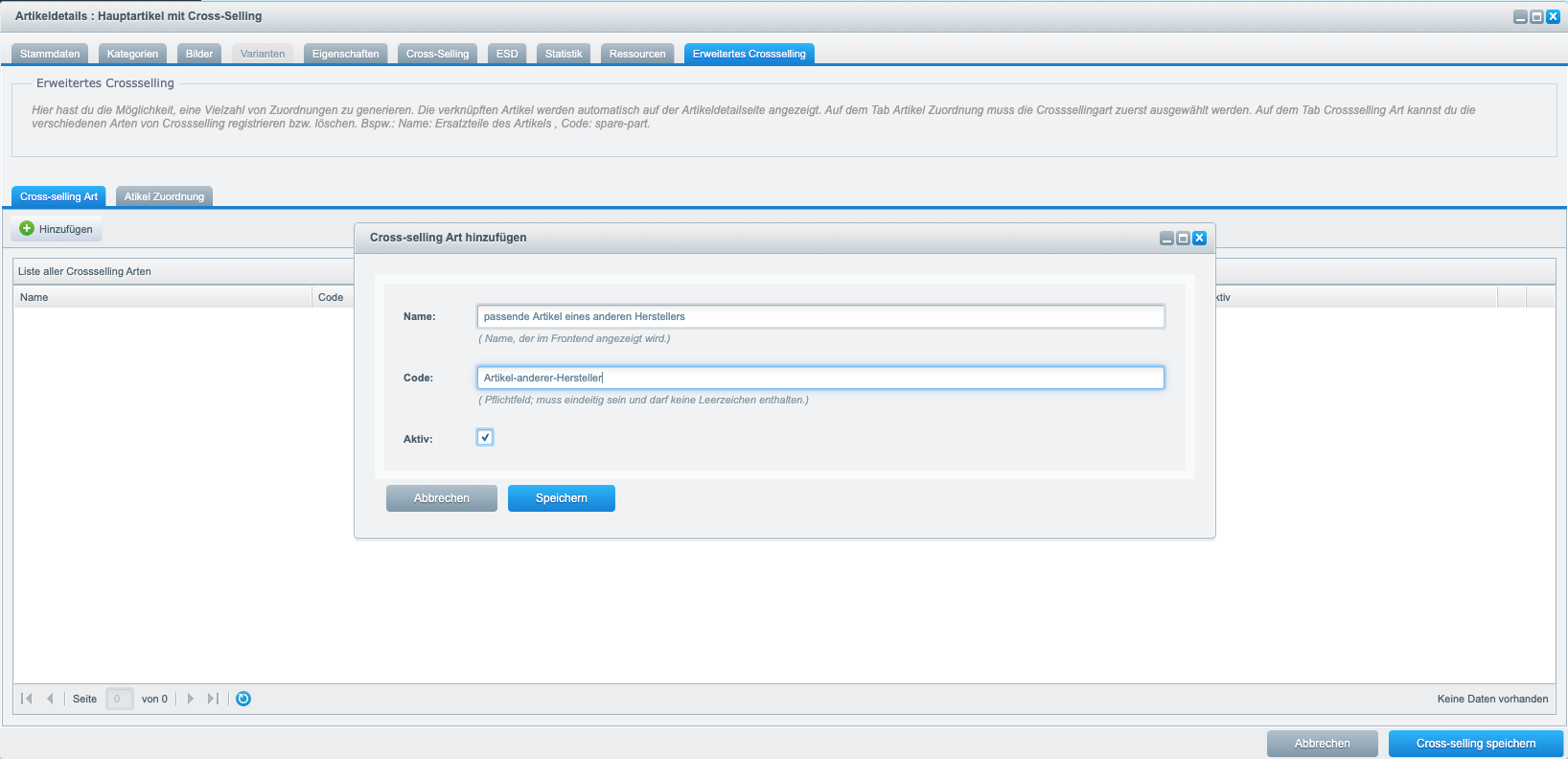Screen dimensions: 1568x759
Task: Uncheck the Aktiv checkbox
Action: pyautogui.click(x=485, y=437)
